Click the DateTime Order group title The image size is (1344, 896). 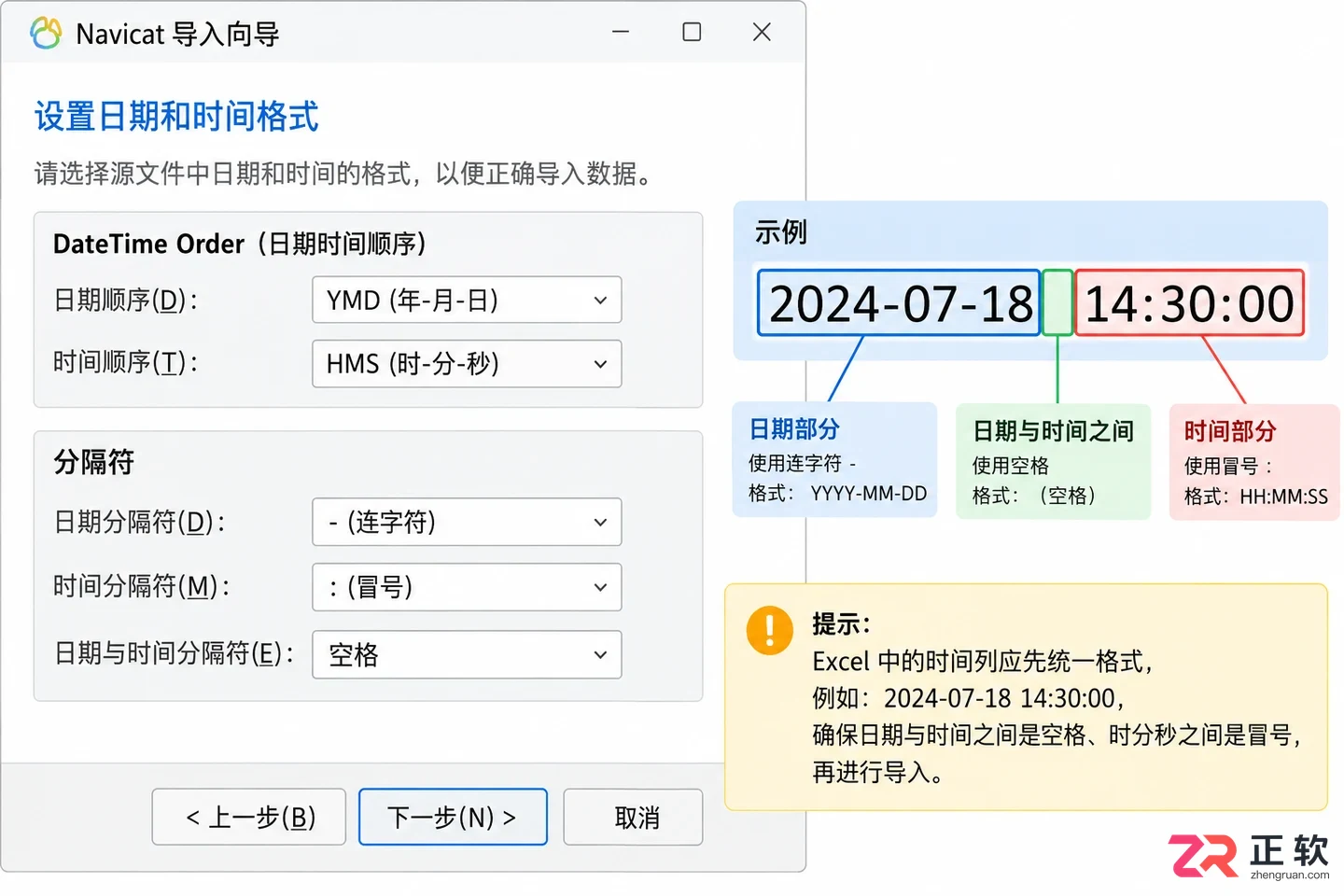click(x=240, y=244)
